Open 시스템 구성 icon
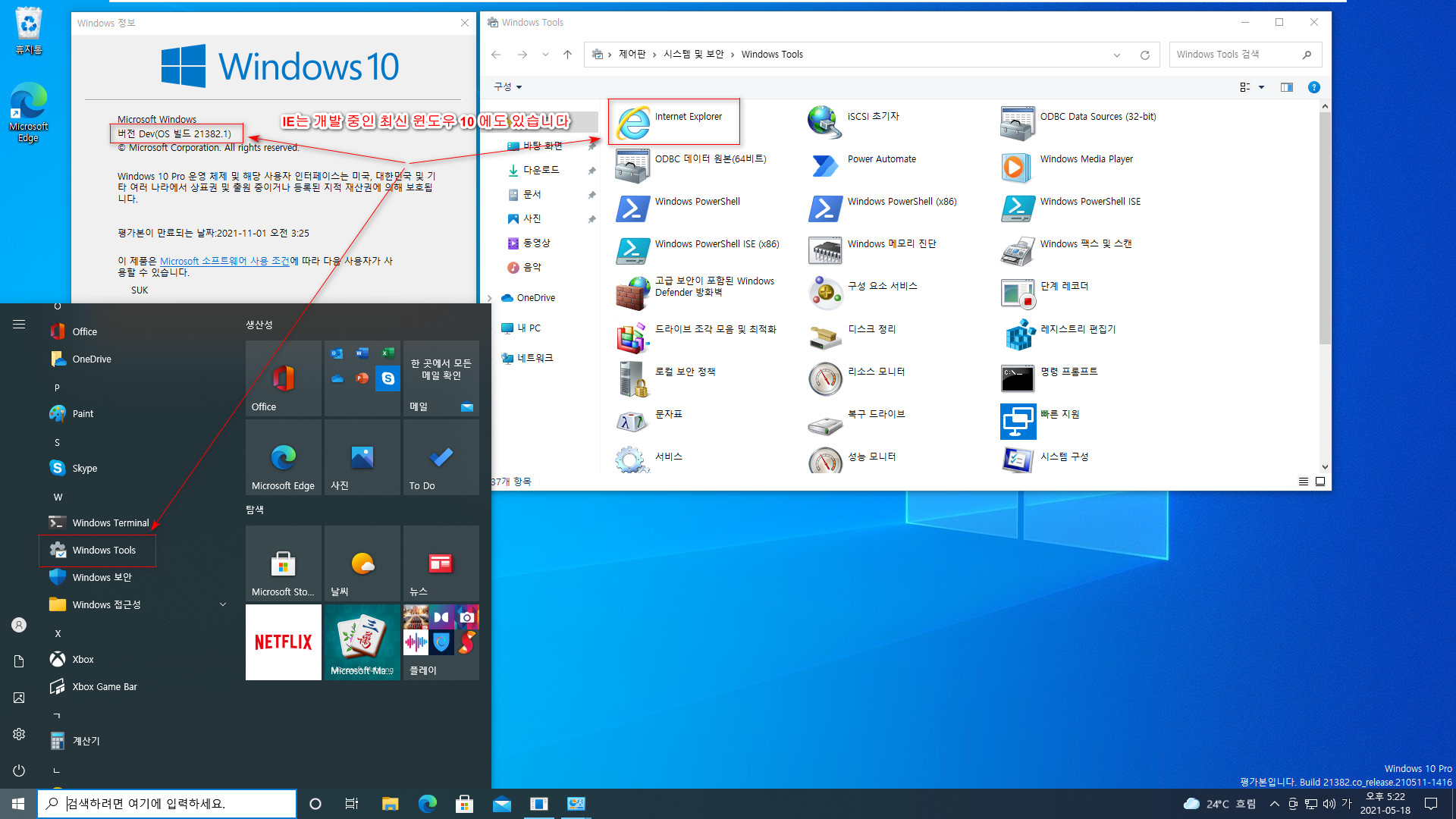This screenshot has height=819, width=1456. [1018, 460]
